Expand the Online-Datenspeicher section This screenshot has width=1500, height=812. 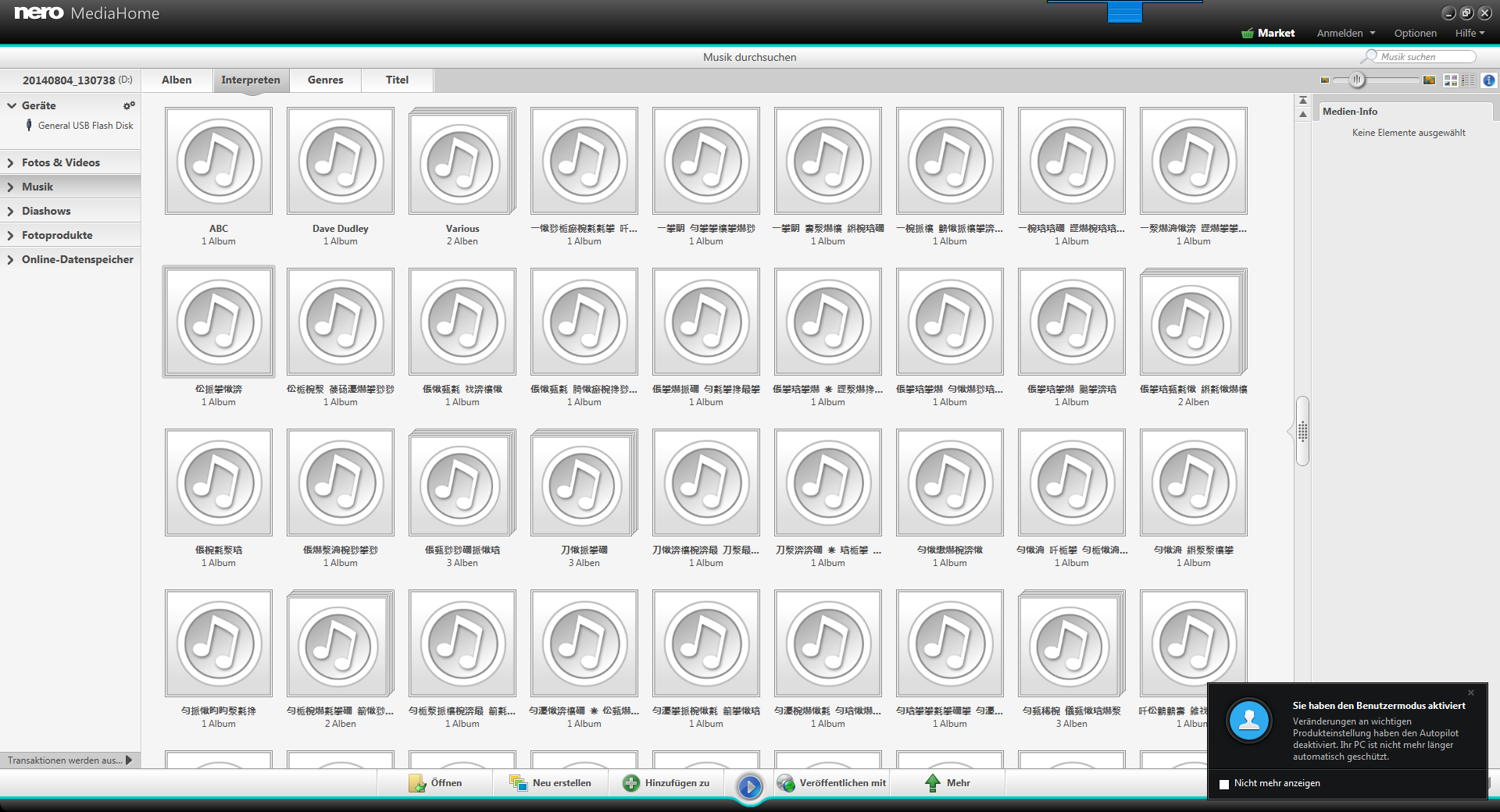11,259
